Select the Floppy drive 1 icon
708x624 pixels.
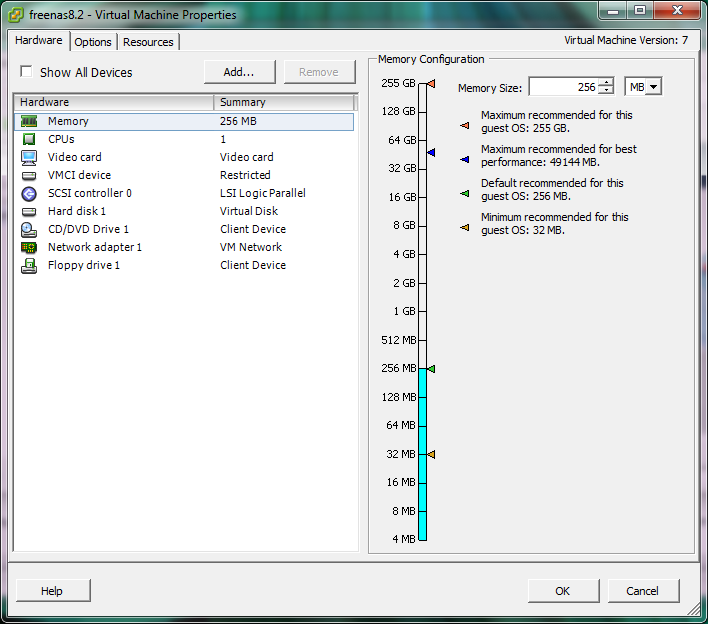(29, 266)
